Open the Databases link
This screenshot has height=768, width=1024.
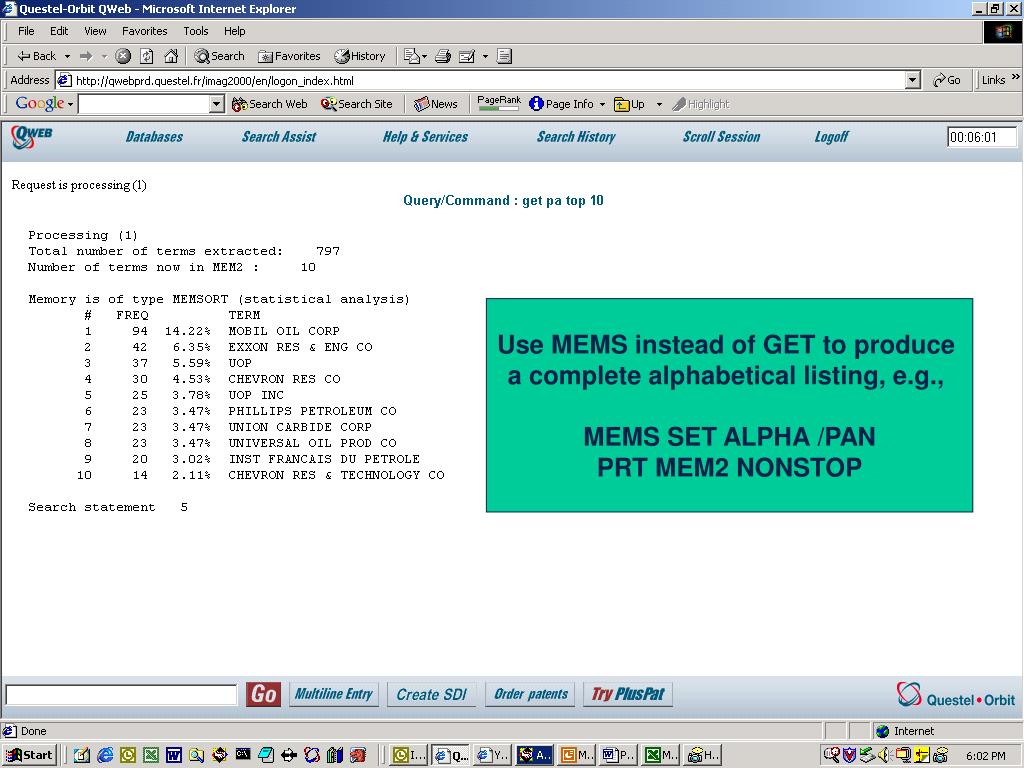(x=154, y=136)
